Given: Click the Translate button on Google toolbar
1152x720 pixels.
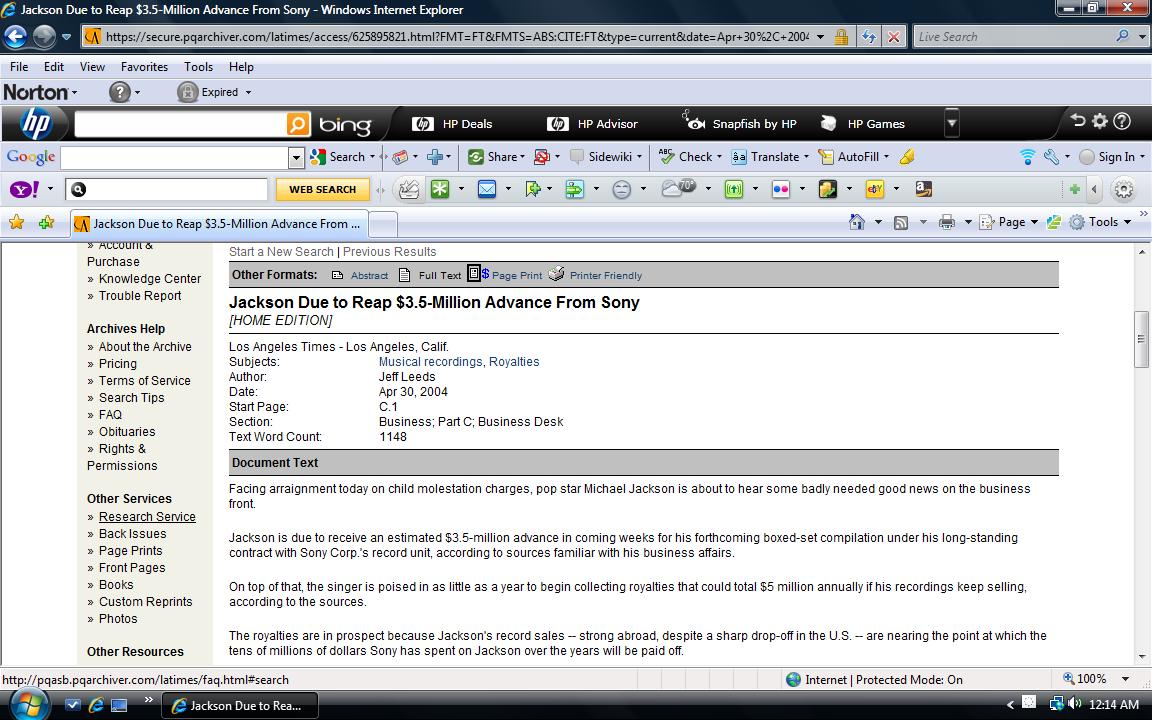Looking at the screenshot, I should tap(766, 156).
